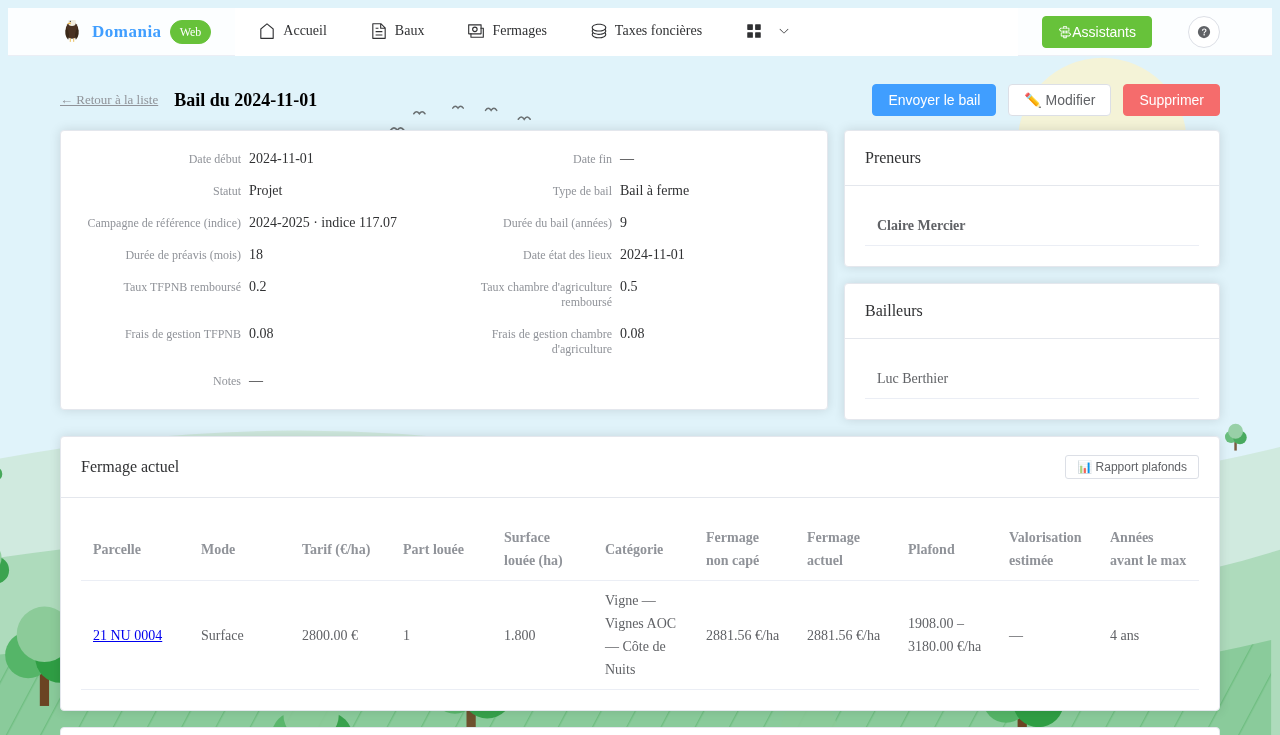Viewport: 1280px width, 735px height.
Task: Open the Taxes foncières menu item
Action: tap(647, 31)
